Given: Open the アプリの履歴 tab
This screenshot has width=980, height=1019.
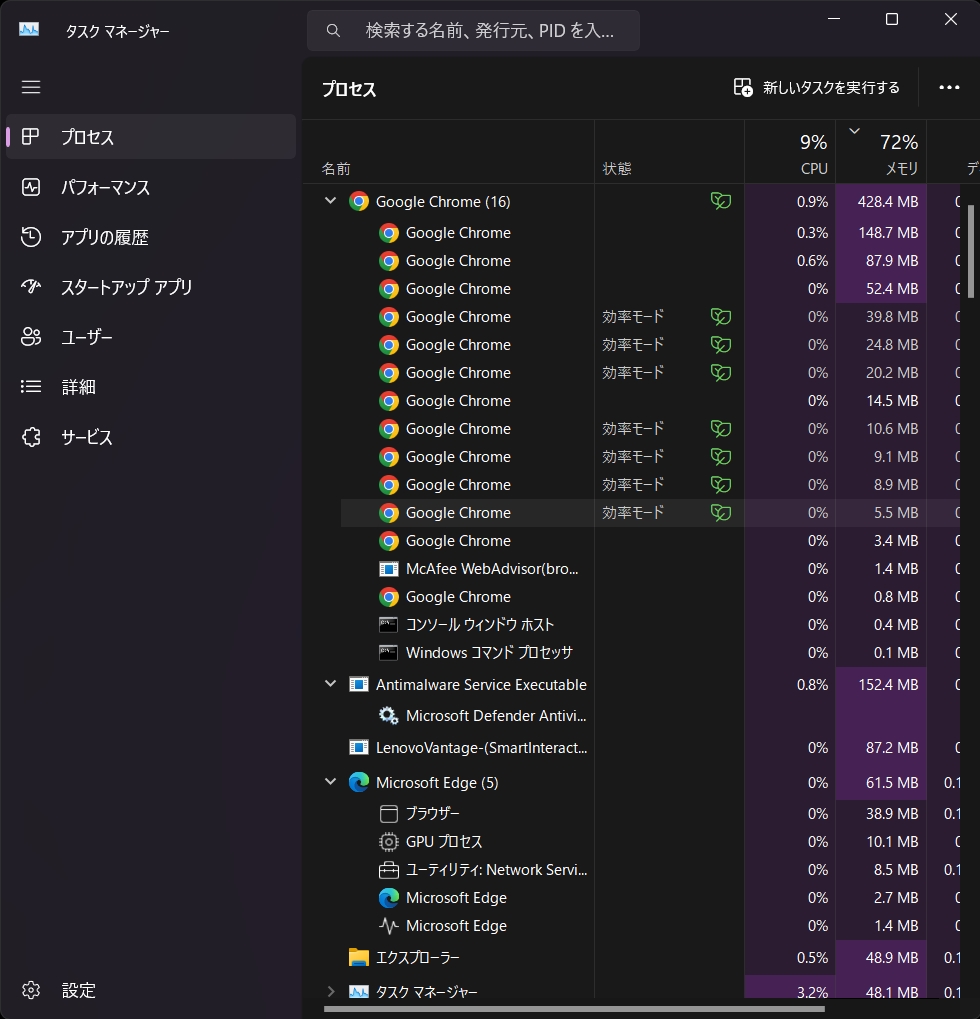Looking at the screenshot, I should 151,237.
